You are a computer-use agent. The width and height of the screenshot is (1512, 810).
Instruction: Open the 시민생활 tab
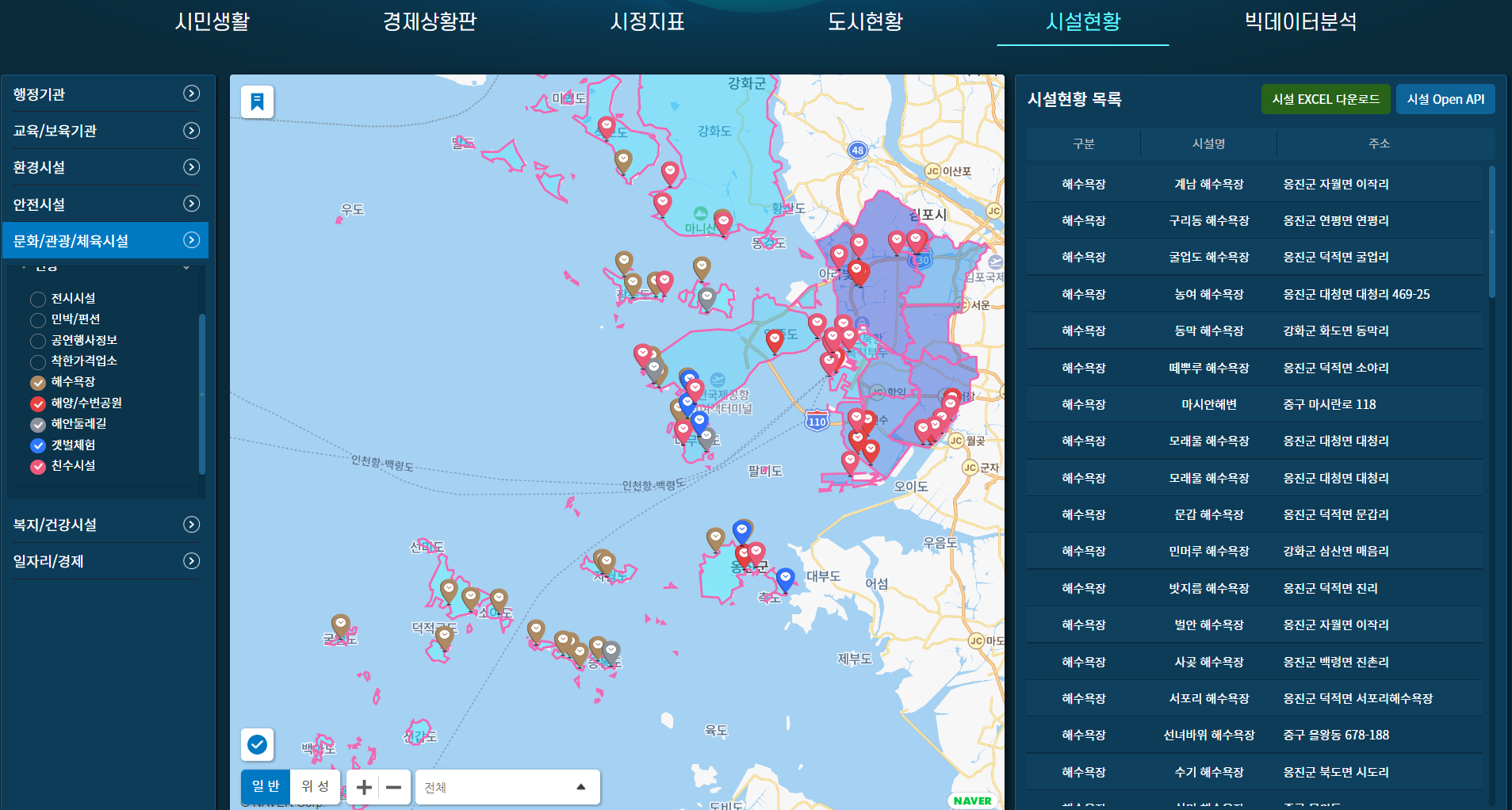pos(212,21)
